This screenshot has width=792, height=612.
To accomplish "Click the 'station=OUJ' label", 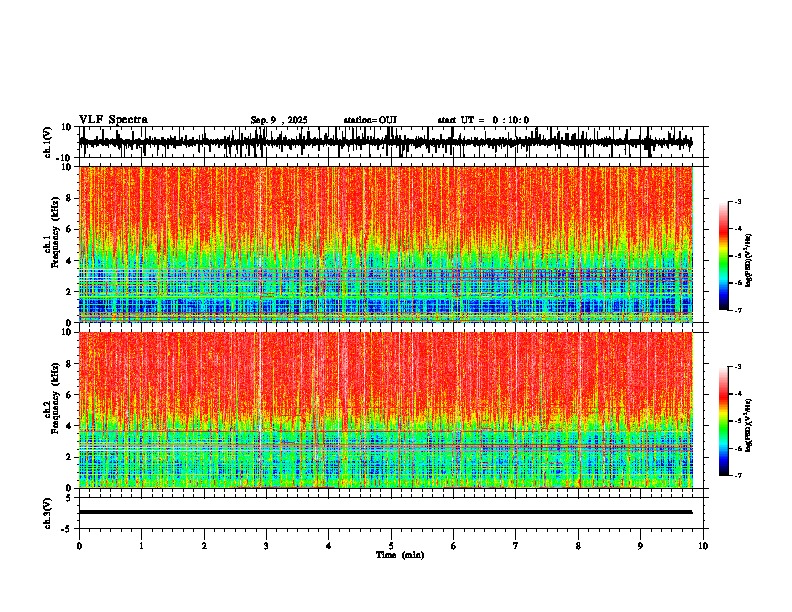I will pos(370,120).
